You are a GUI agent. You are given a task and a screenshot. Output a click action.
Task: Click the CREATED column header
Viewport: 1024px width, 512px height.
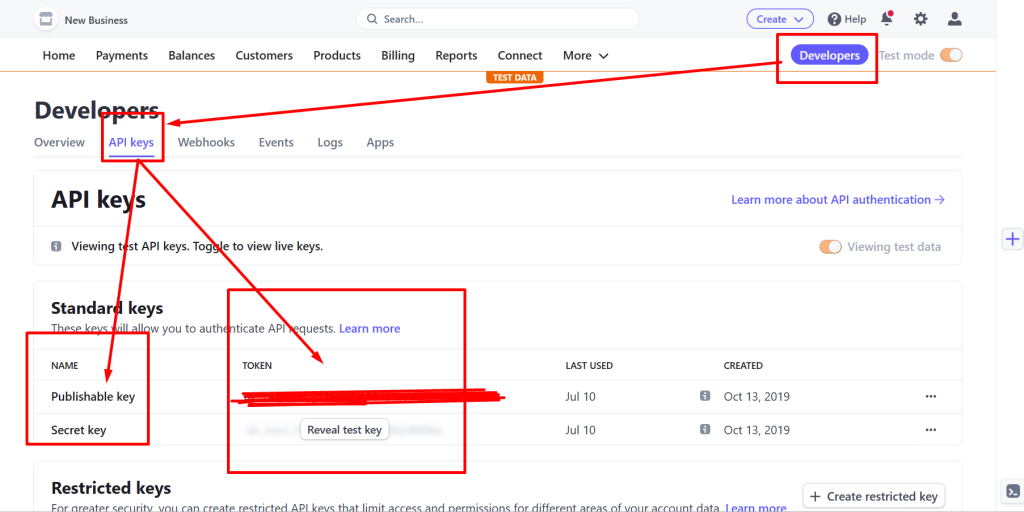(743, 366)
